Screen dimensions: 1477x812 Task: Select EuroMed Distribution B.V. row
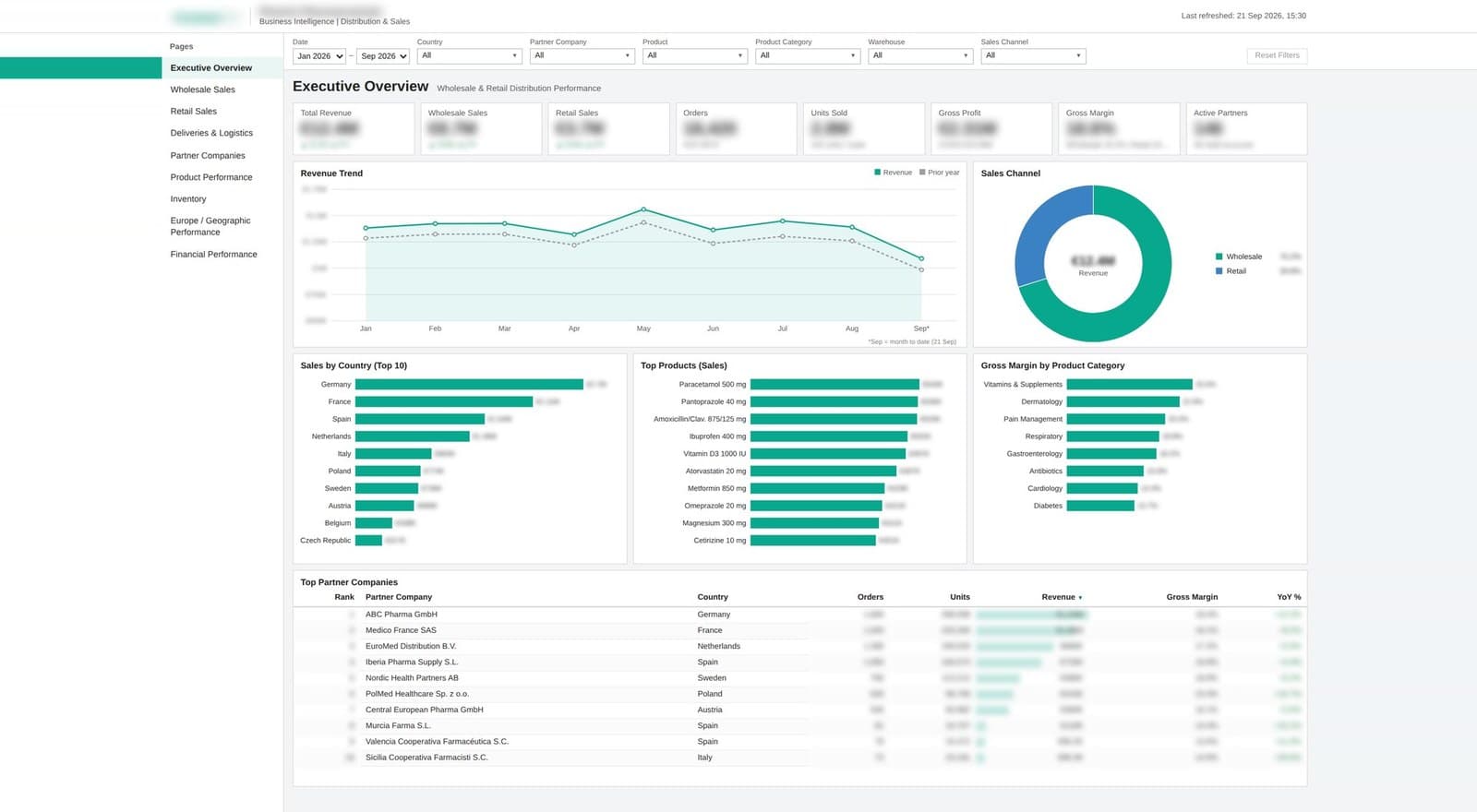[x=799, y=646]
